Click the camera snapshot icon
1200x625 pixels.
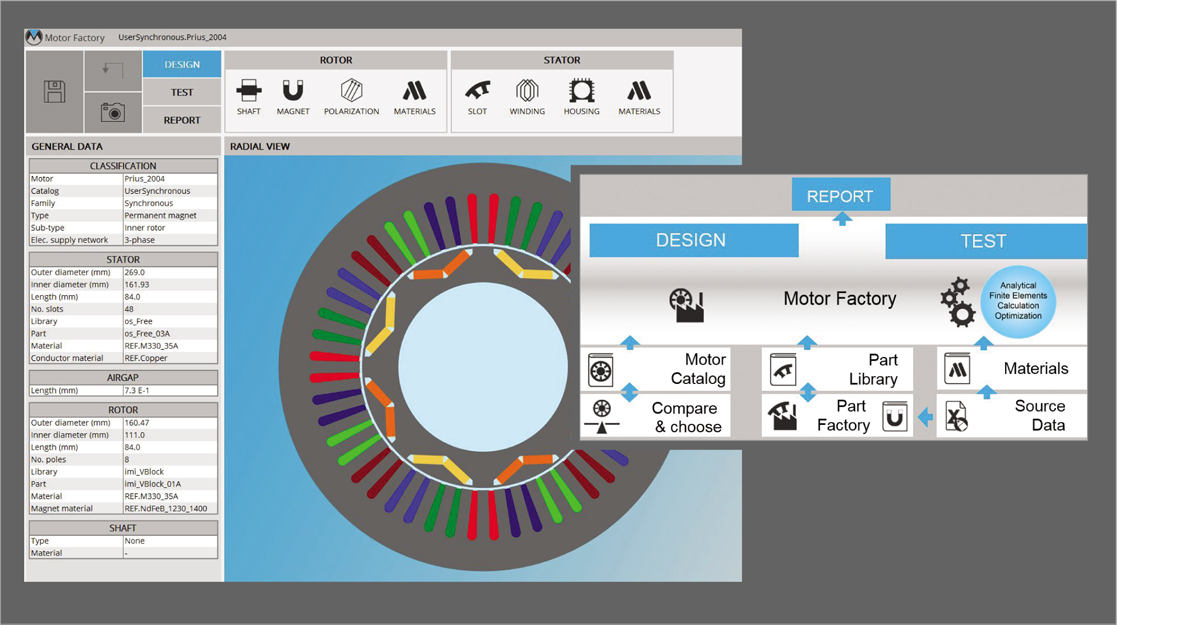click(113, 113)
